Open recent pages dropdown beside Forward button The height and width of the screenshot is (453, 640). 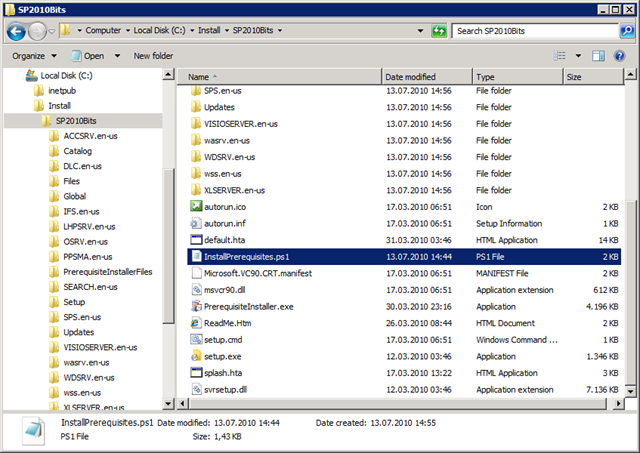pyautogui.click(x=52, y=31)
